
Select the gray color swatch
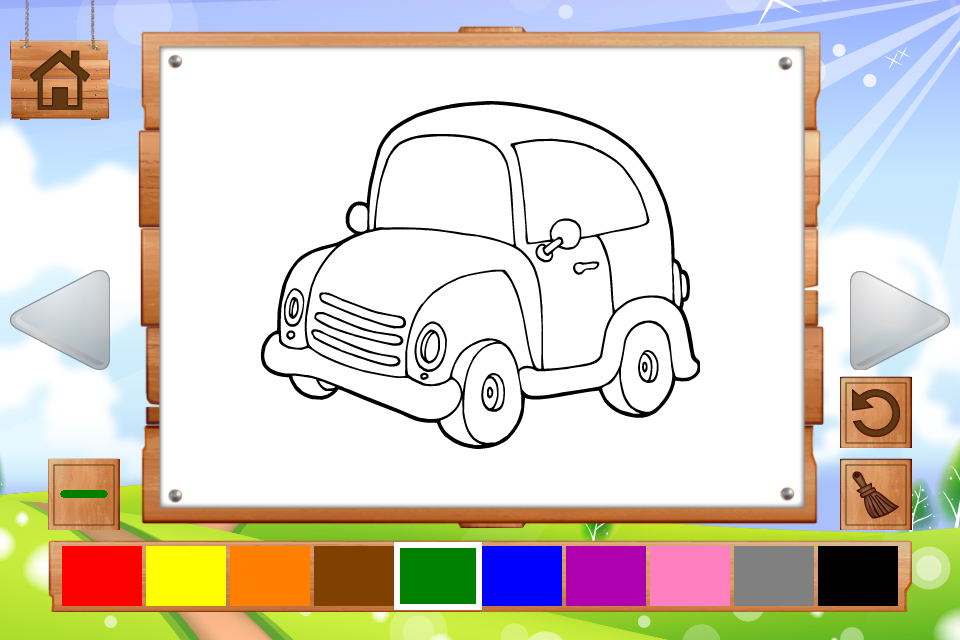click(774, 576)
